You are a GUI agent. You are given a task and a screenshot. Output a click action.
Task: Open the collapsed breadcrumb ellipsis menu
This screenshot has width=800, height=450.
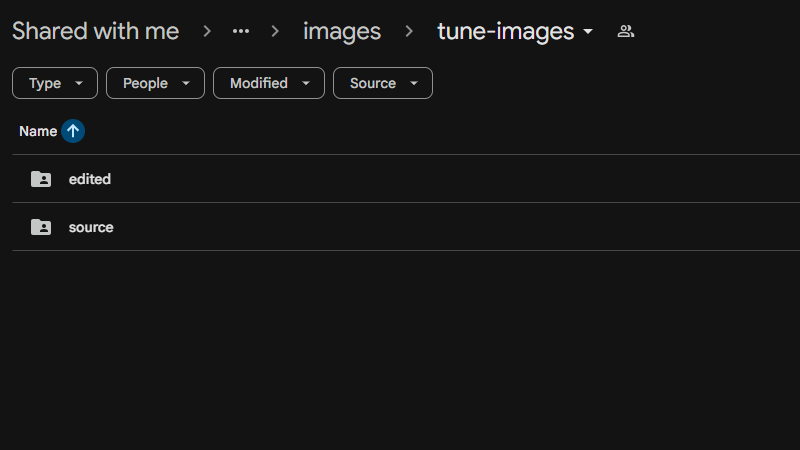[x=240, y=31]
